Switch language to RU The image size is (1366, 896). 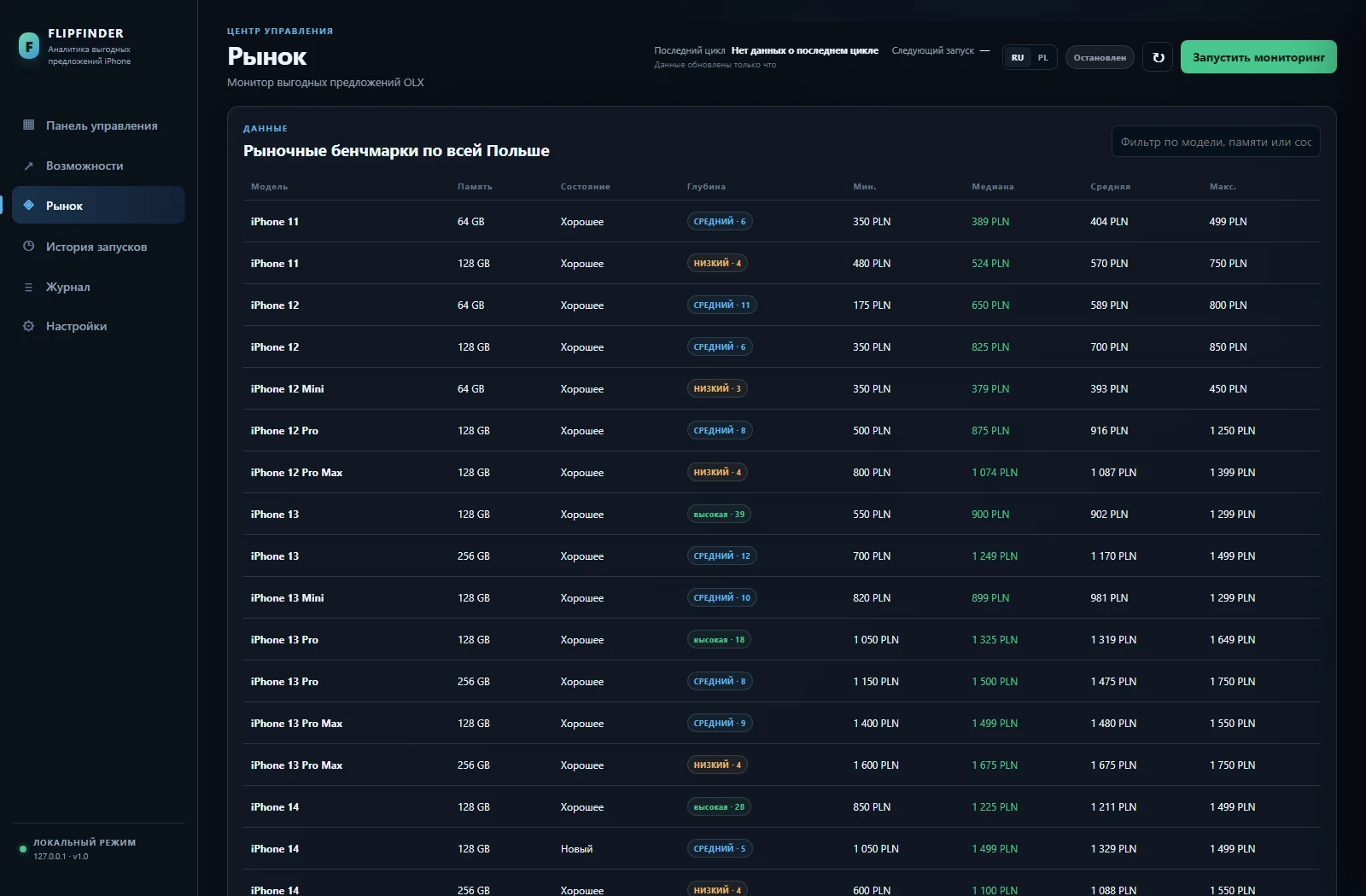click(1018, 57)
